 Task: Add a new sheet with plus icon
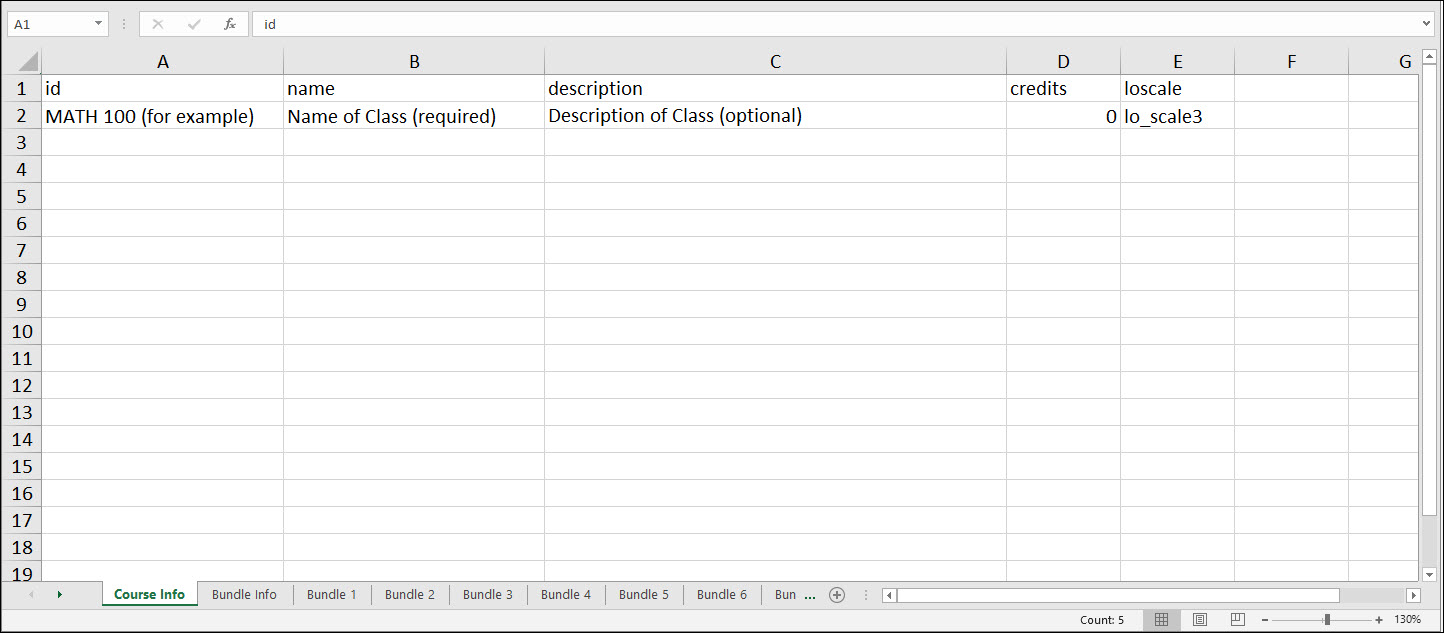point(837,595)
